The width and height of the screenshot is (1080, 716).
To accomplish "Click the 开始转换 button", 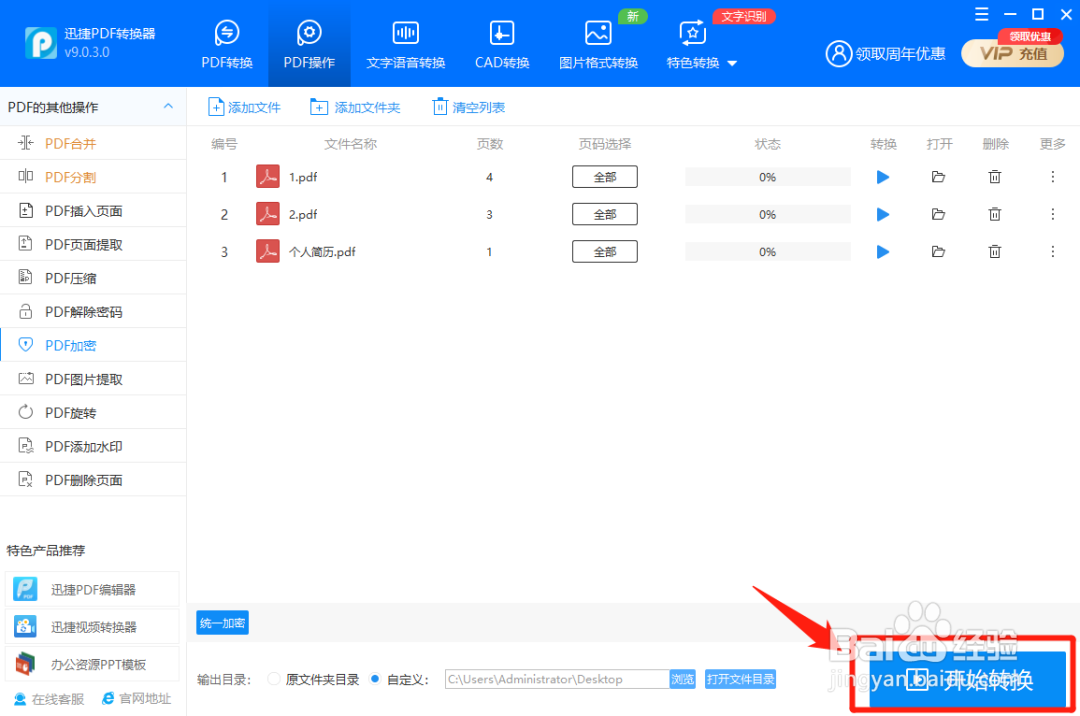I will (x=968, y=680).
